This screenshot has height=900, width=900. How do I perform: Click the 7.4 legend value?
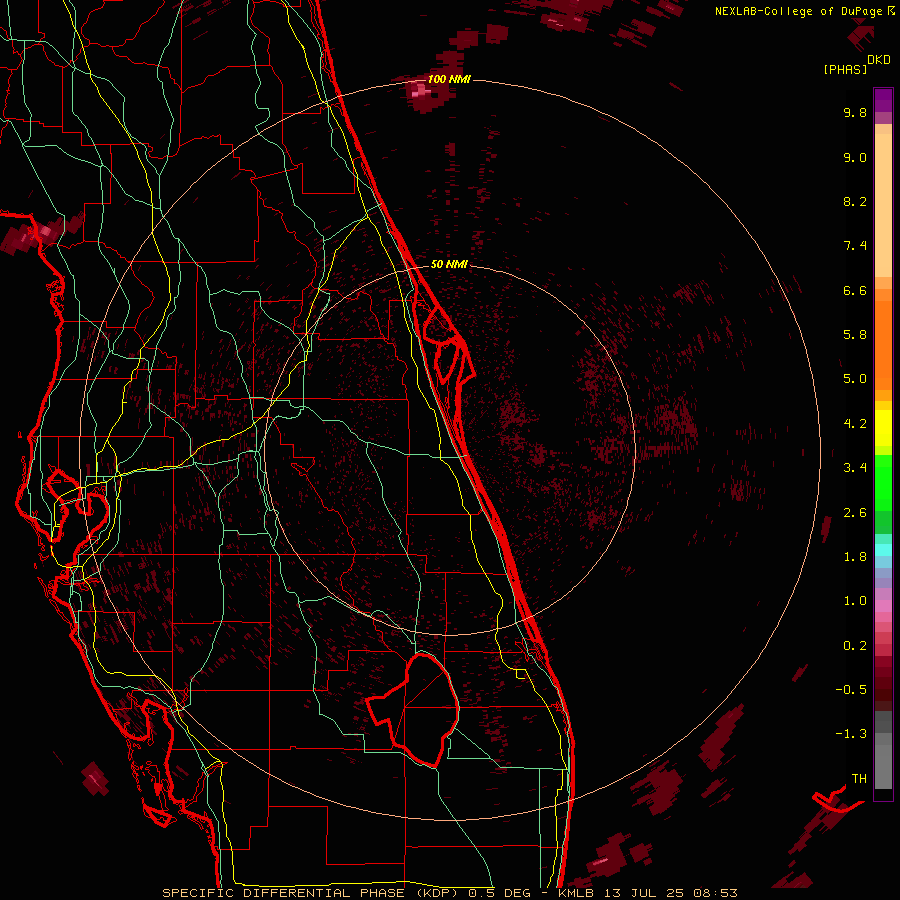click(855, 246)
